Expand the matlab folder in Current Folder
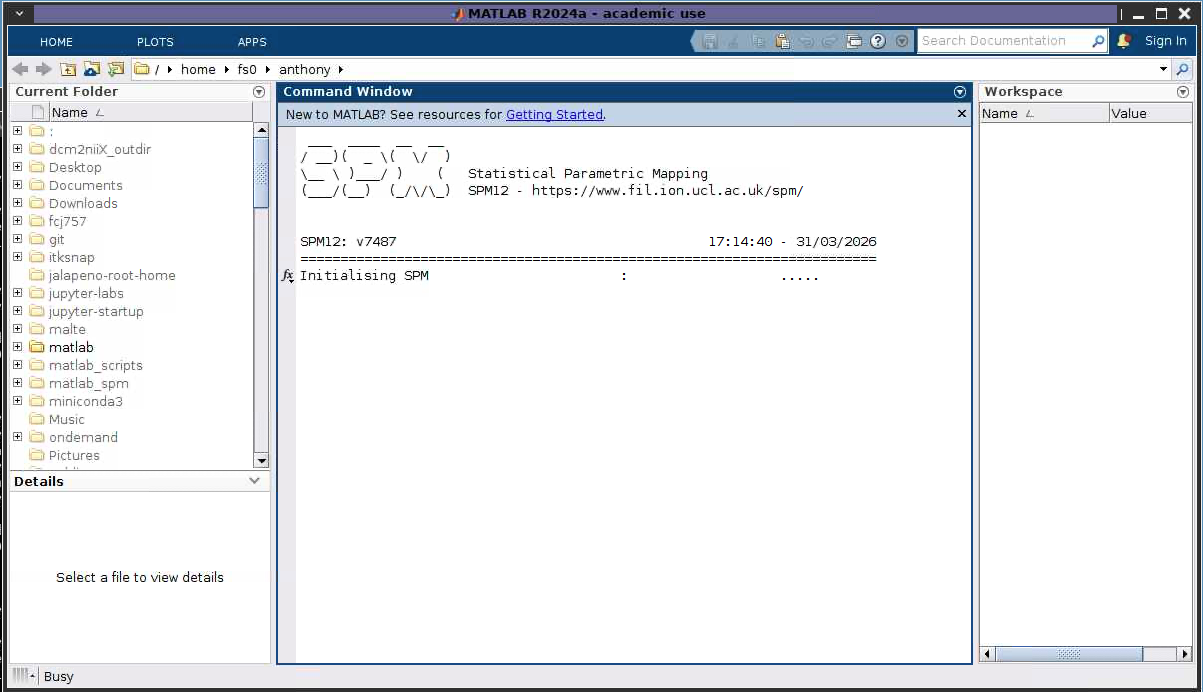The width and height of the screenshot is (1203, 692). (x=16, y=347)
